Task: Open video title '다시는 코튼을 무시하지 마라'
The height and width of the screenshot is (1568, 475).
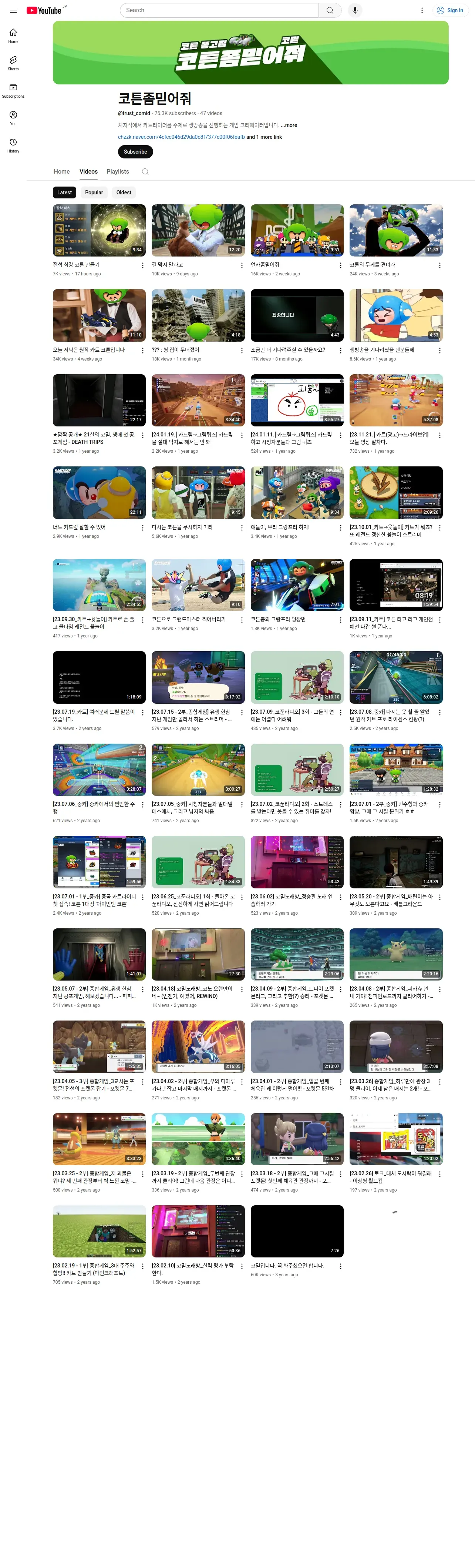Action: point(182,527)
